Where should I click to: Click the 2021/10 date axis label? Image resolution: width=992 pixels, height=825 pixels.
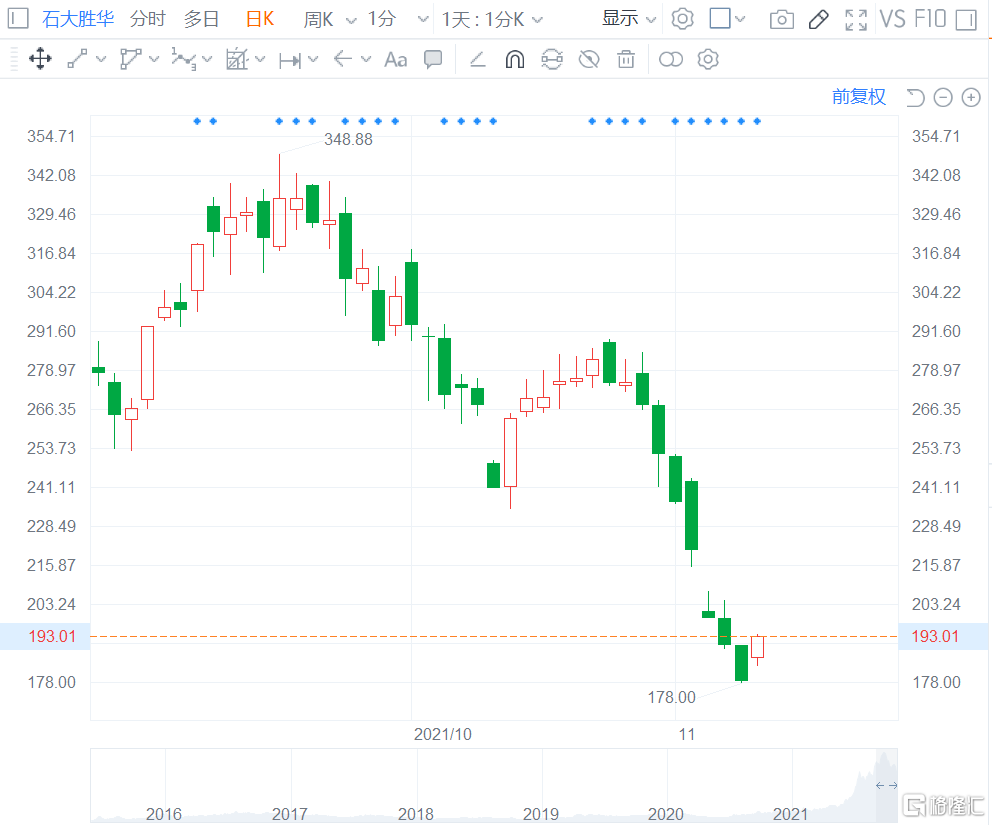coord(442,735)
